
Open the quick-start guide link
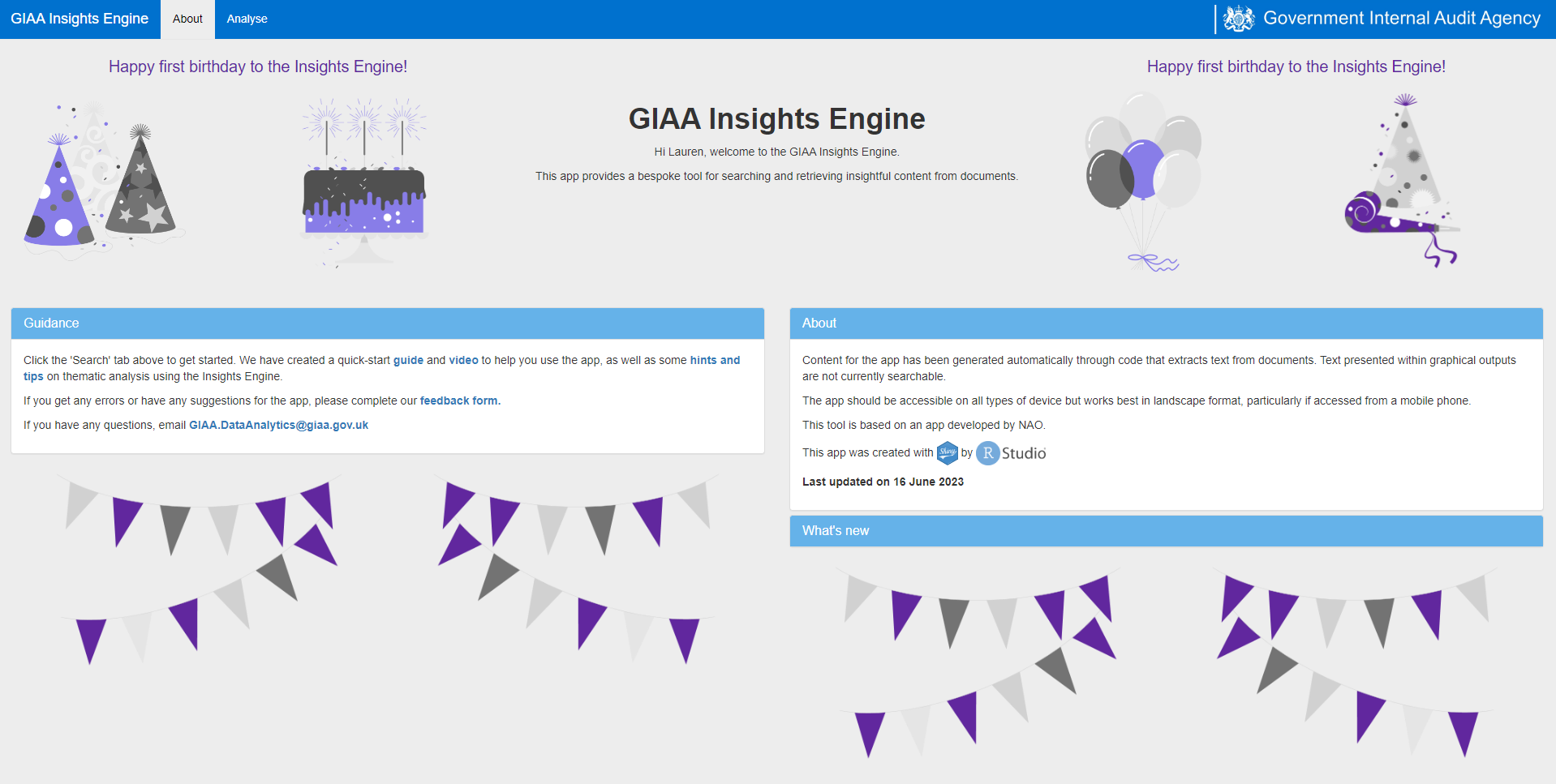pos(408,360)
